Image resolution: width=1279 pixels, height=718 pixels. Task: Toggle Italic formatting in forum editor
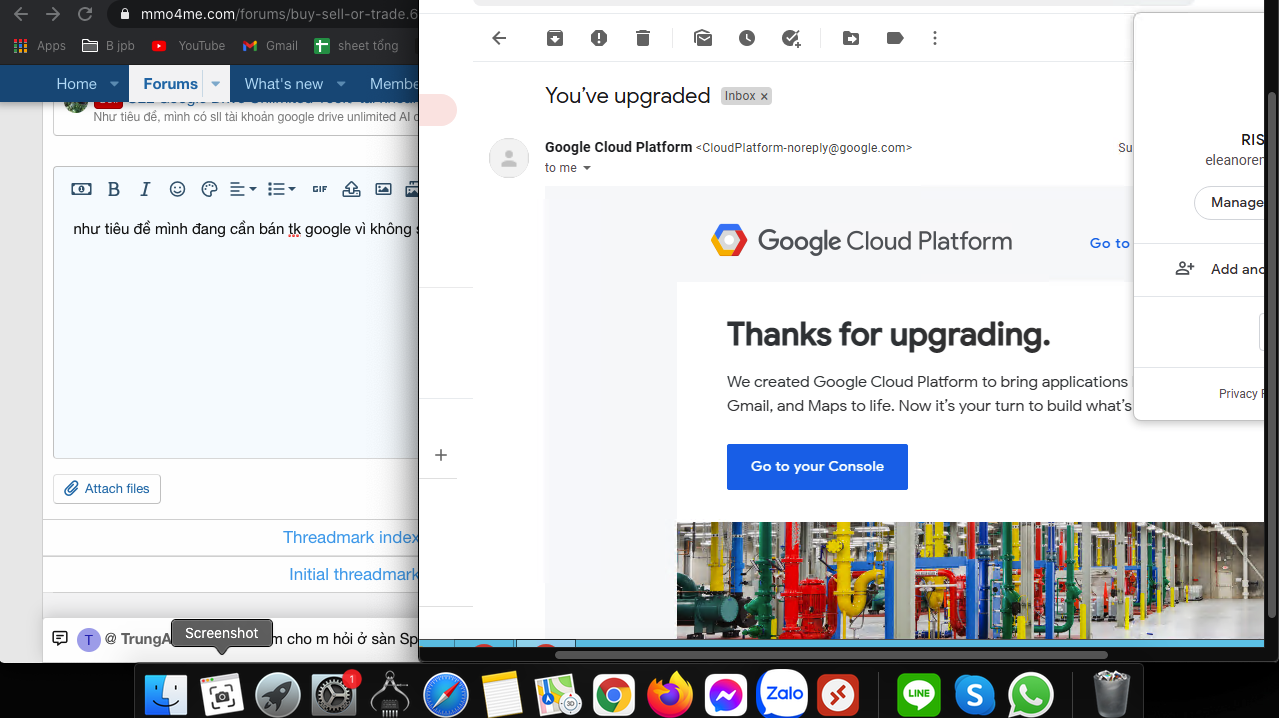[x=145, y=189]
